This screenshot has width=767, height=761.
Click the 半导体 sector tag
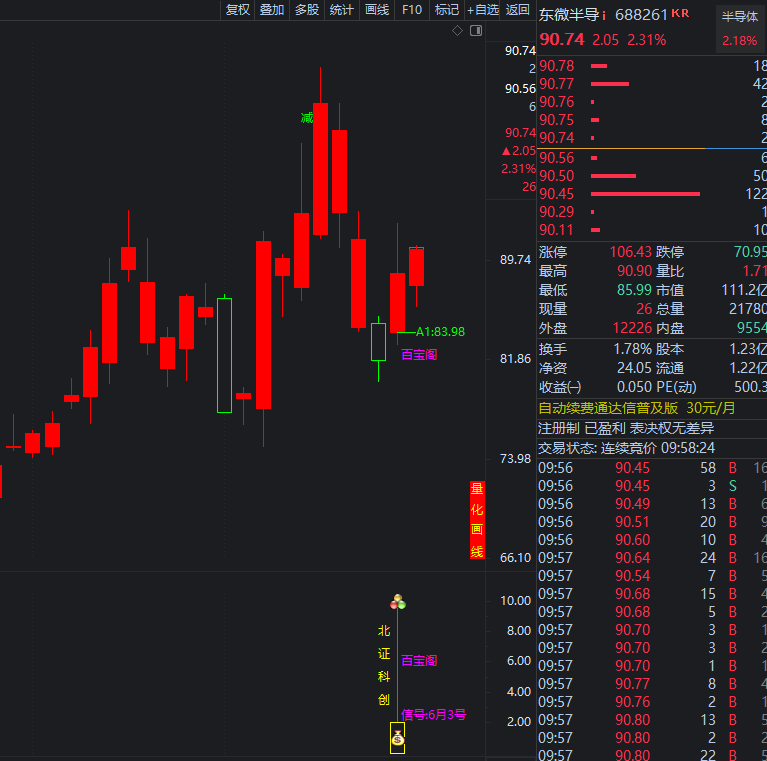[x=739, y=17]
